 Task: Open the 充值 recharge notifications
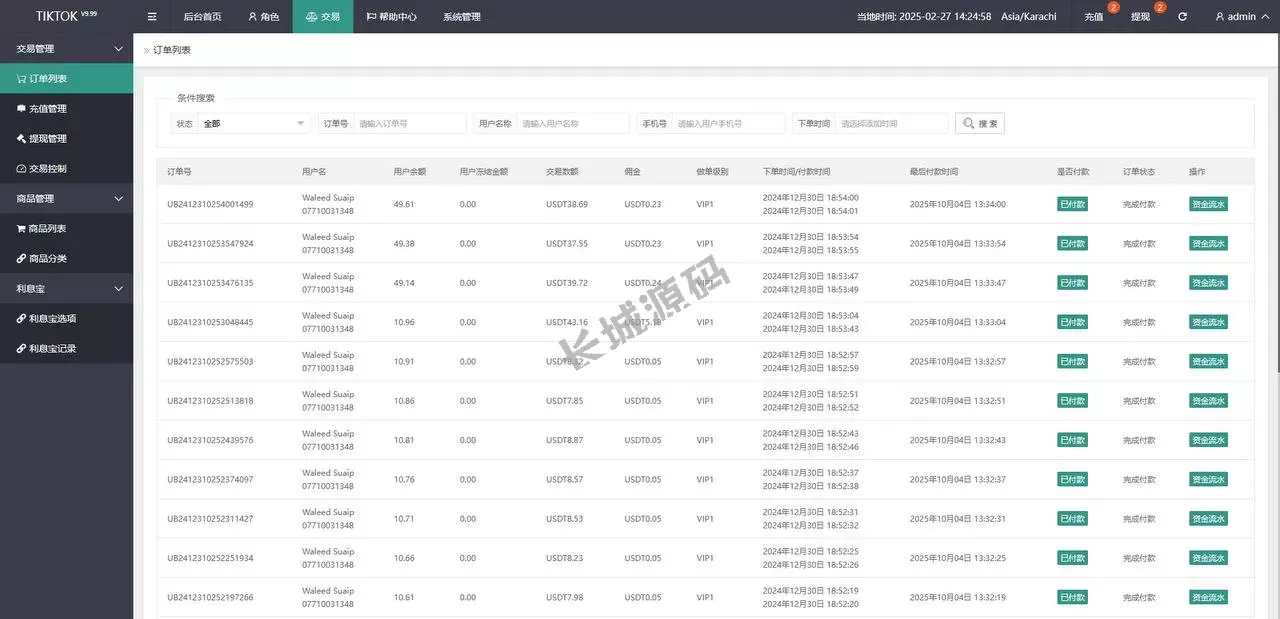(x=1093, y=17)
